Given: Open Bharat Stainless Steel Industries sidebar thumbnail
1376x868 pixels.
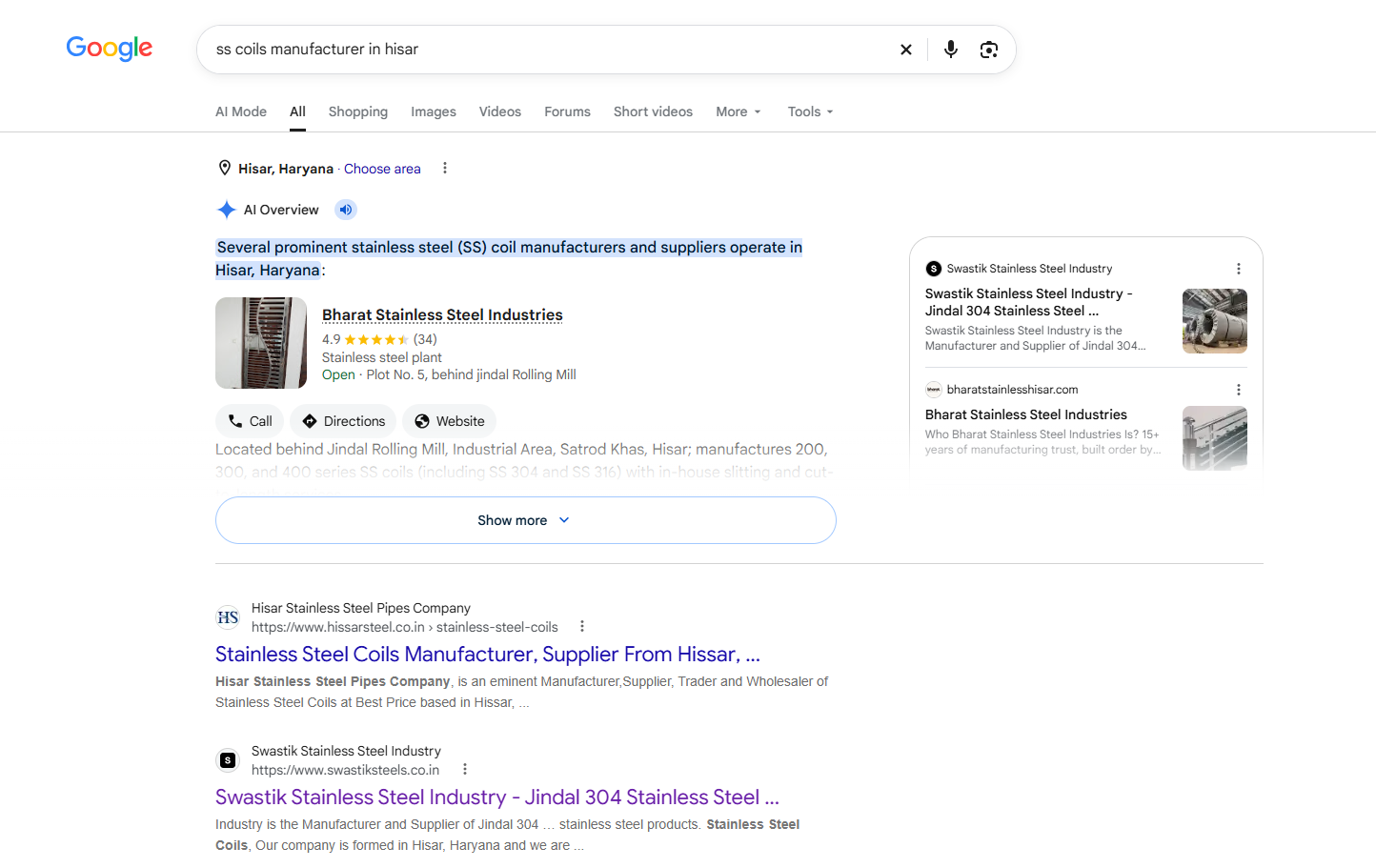Looking at the screenshot, I should pos(1215,438).
